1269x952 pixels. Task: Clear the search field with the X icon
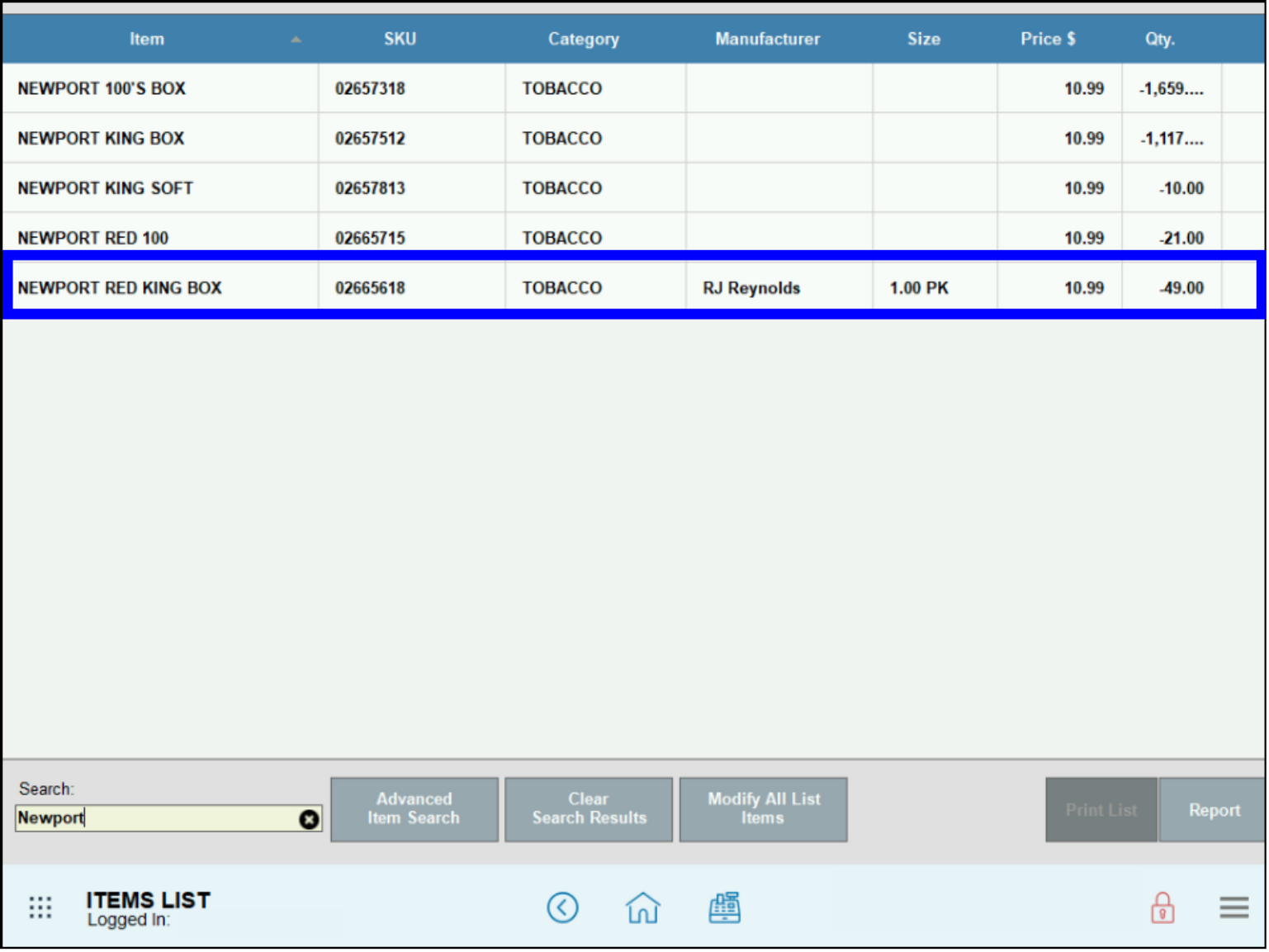click(x=309, y=819)
